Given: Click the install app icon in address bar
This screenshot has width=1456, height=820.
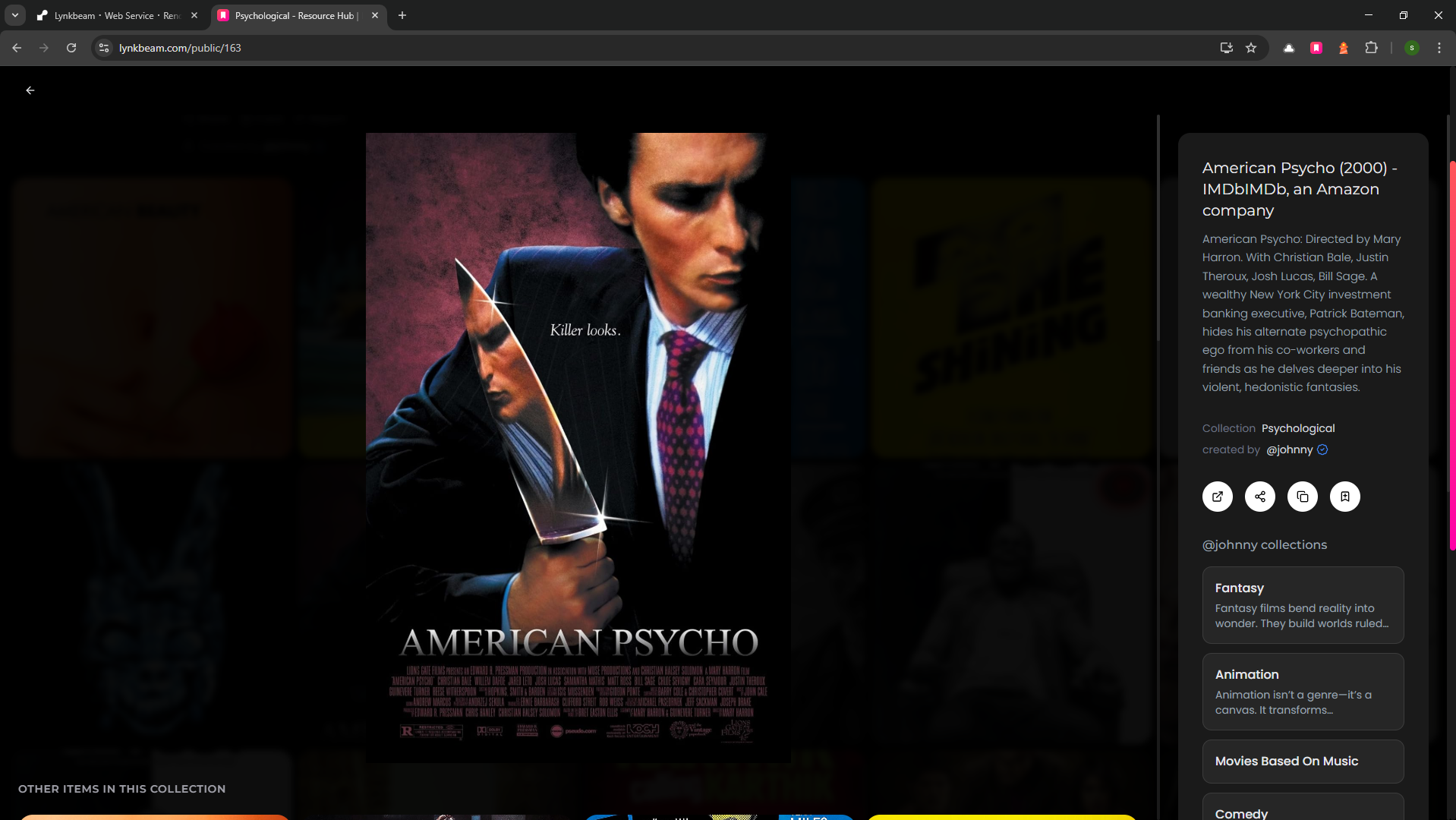Looking at the screenshot, I should 1226,48.
